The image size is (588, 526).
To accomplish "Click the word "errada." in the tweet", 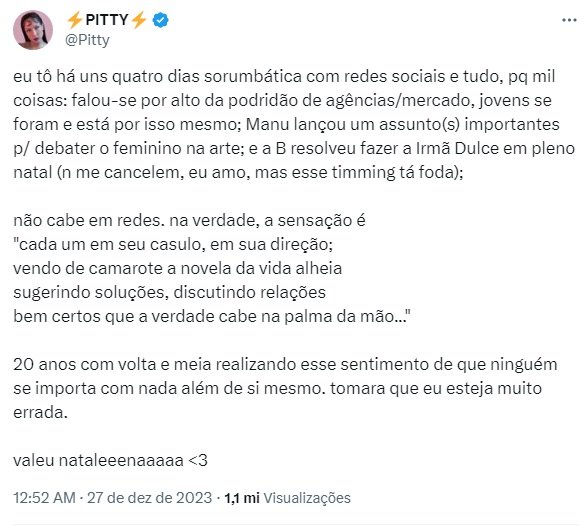I will click(40, 412).
